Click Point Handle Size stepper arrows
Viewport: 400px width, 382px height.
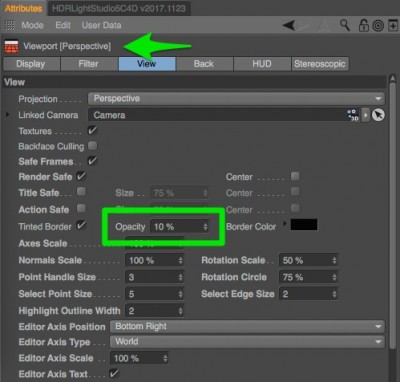tap(180, 277)
